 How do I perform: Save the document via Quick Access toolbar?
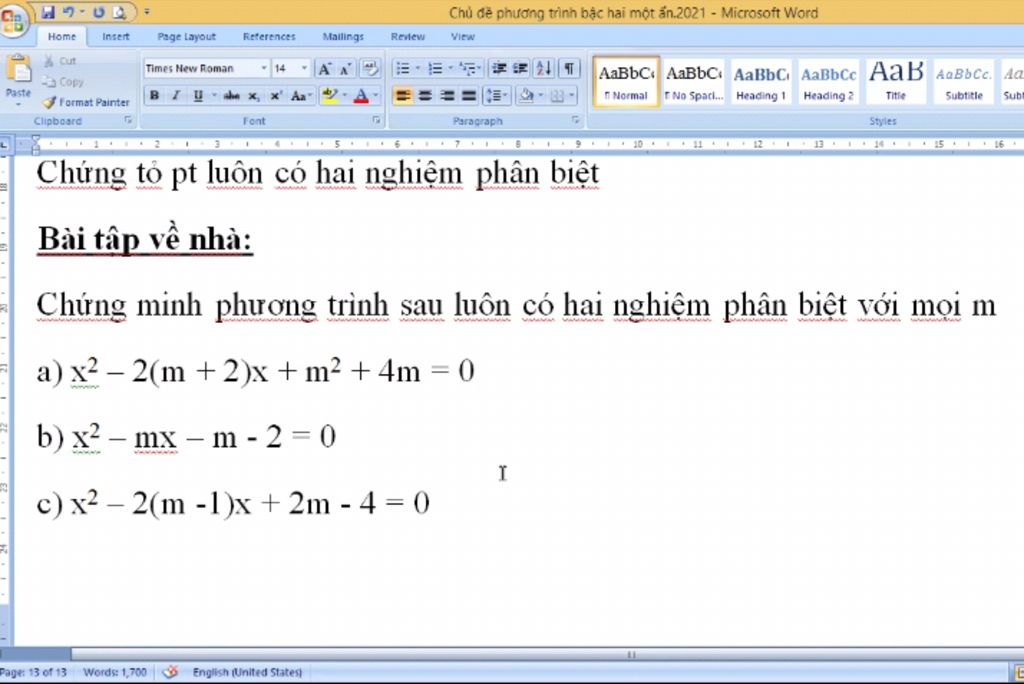(x=48, y=12)
